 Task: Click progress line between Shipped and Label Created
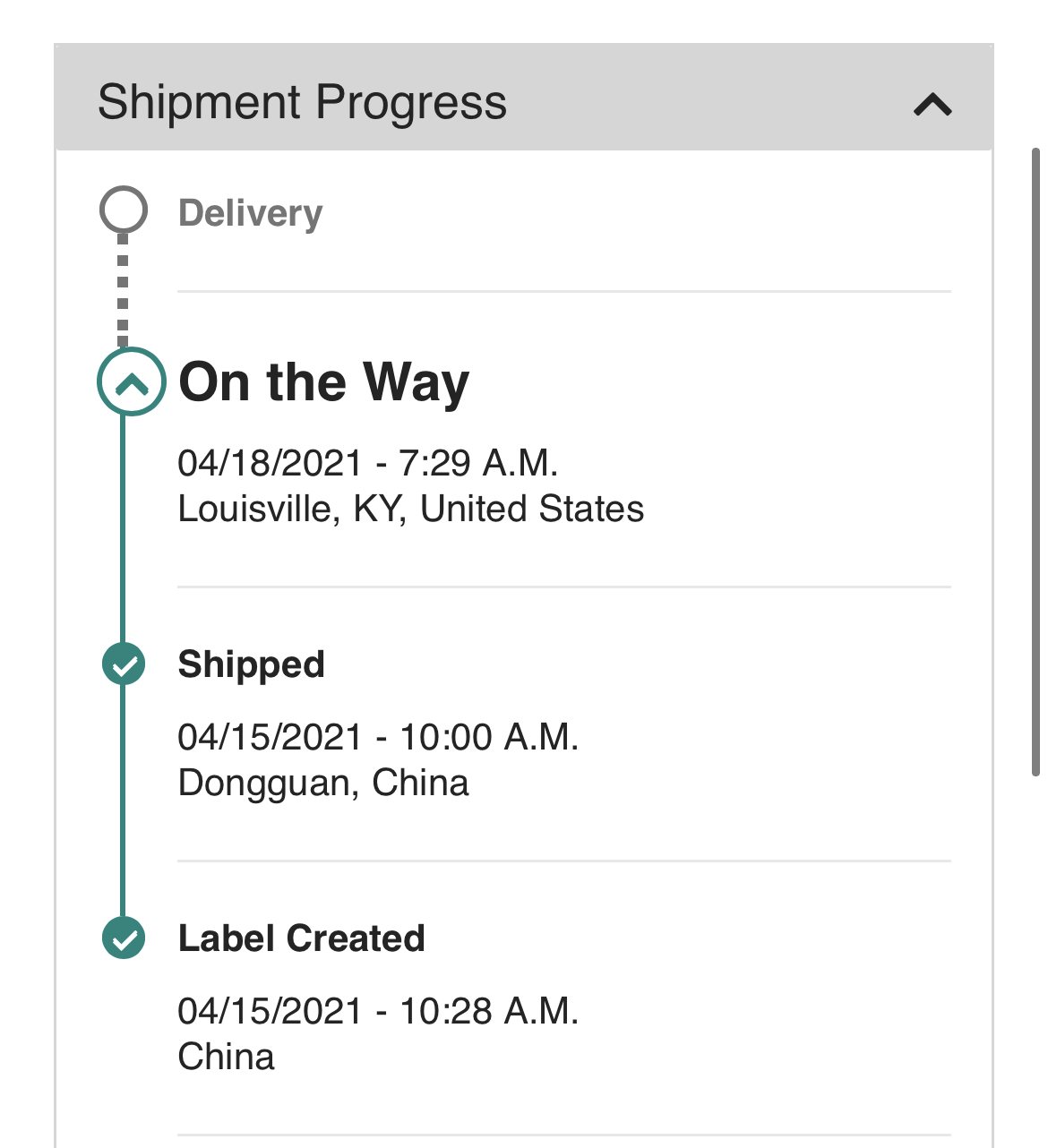click(123, 801)
